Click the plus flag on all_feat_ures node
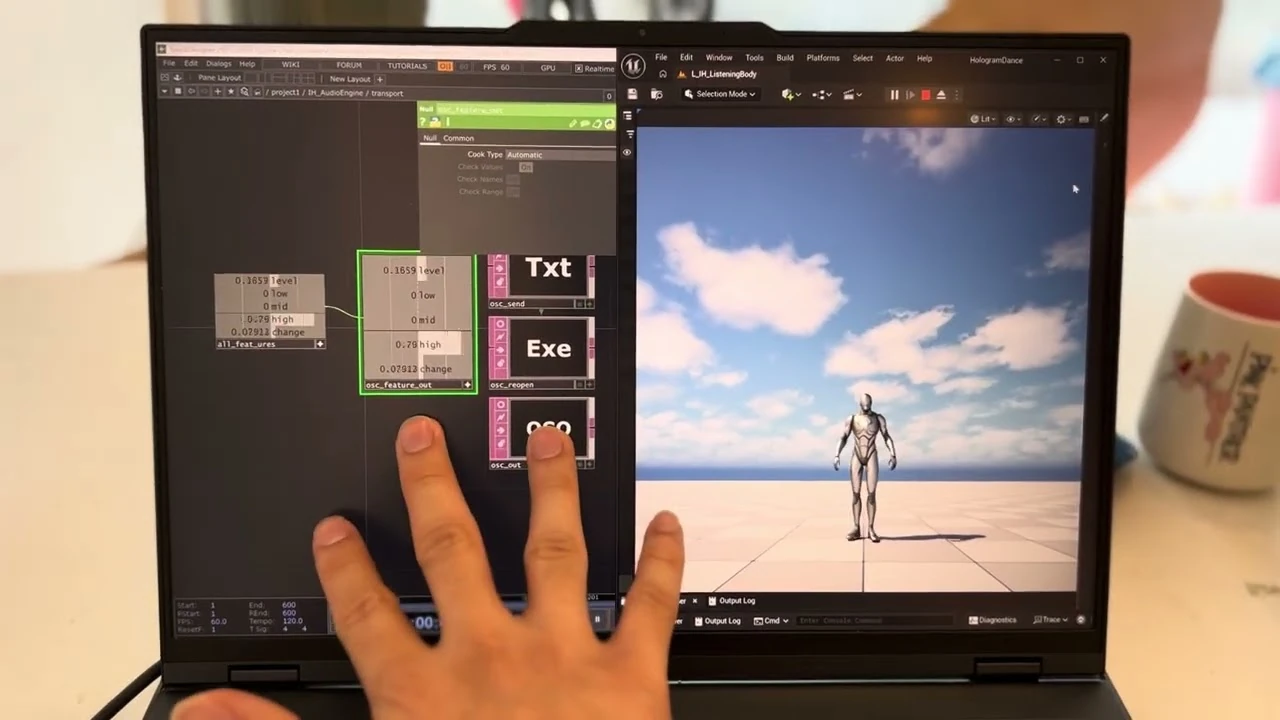 click(320, 344)
